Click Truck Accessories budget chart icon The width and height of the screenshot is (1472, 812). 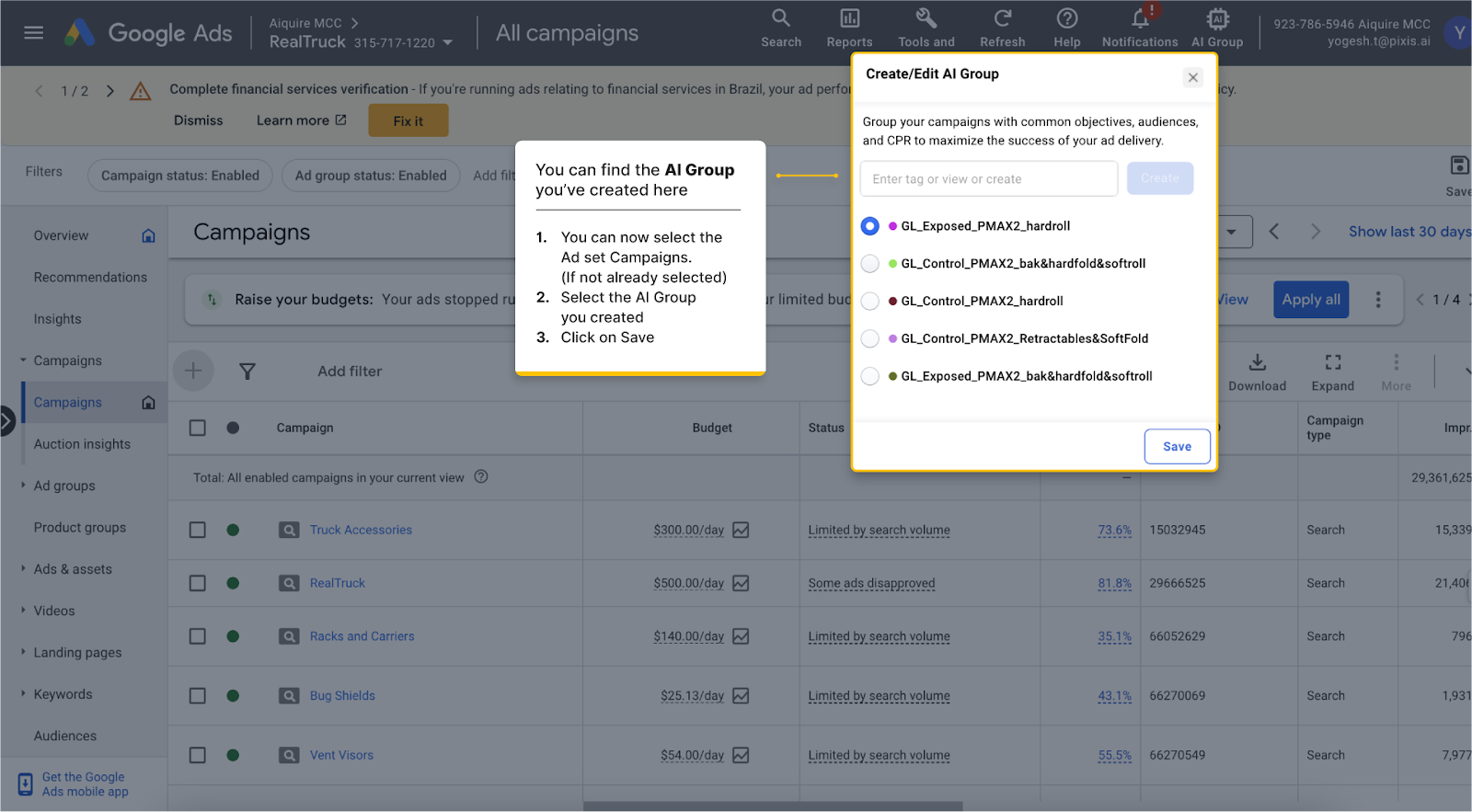[x=742, y=530]
